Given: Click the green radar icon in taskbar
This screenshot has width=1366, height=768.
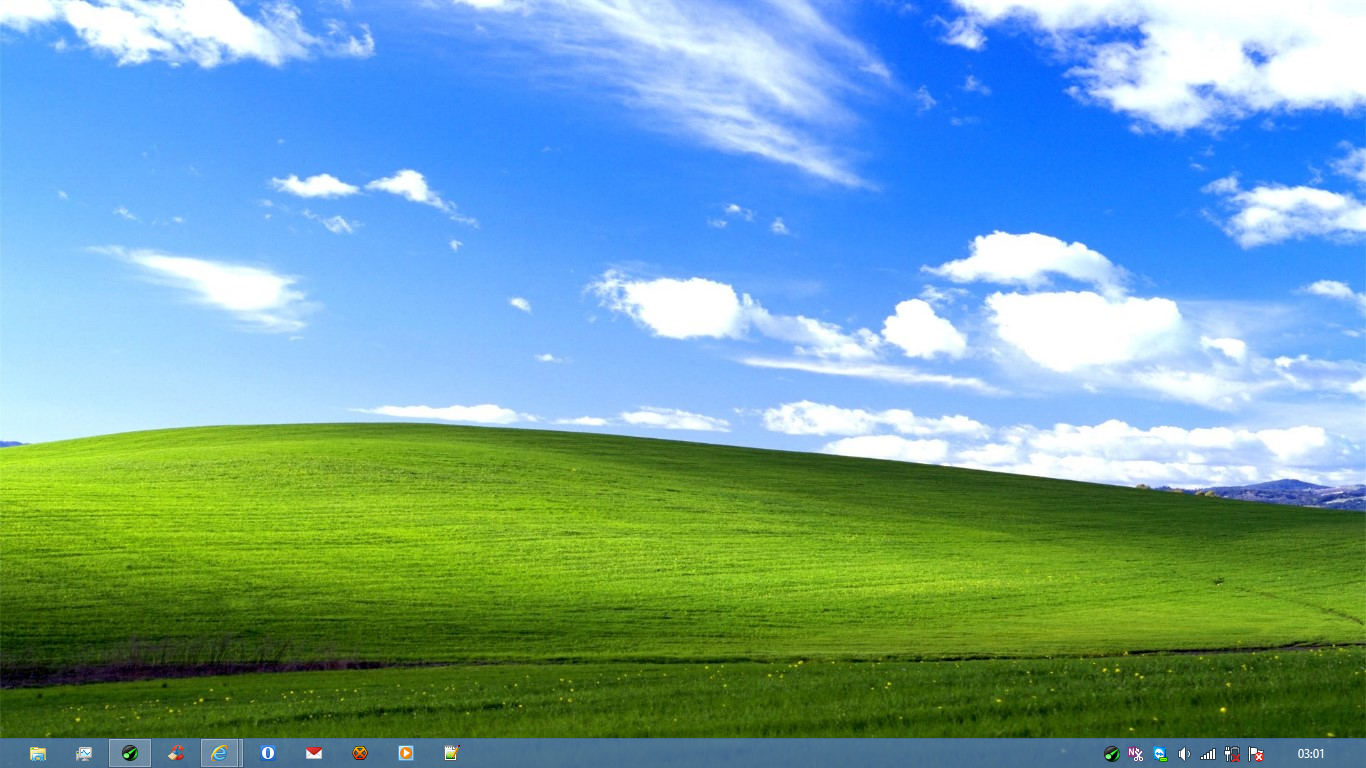Looking at the screenshot, I should (130, 753).
